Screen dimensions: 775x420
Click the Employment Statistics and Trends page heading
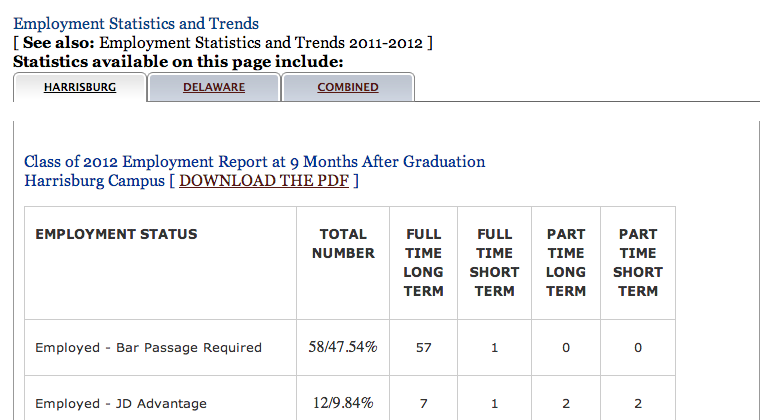click(x=135, y=23)
